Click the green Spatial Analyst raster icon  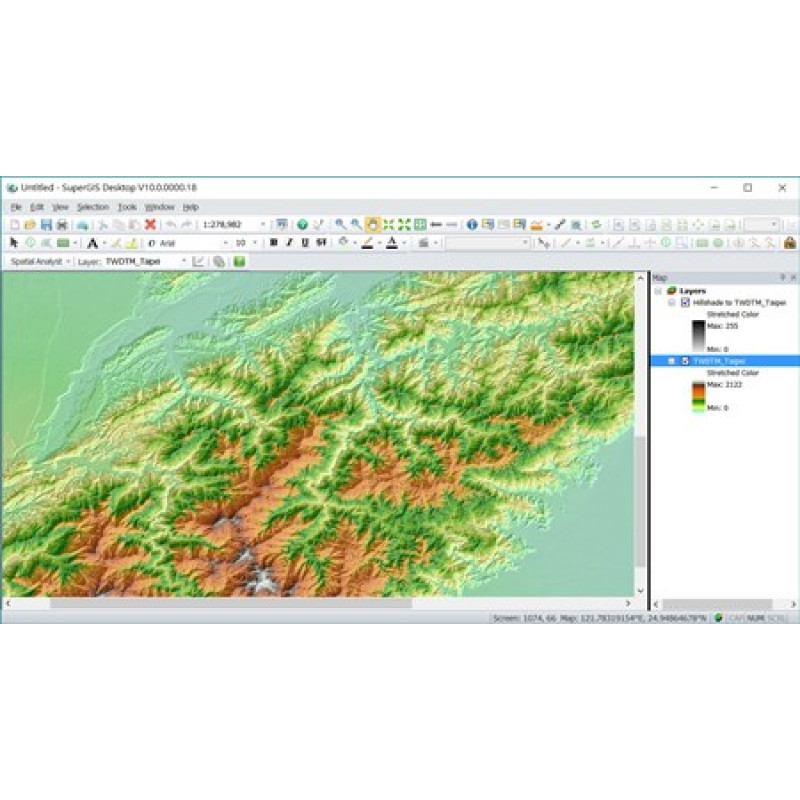239,262
